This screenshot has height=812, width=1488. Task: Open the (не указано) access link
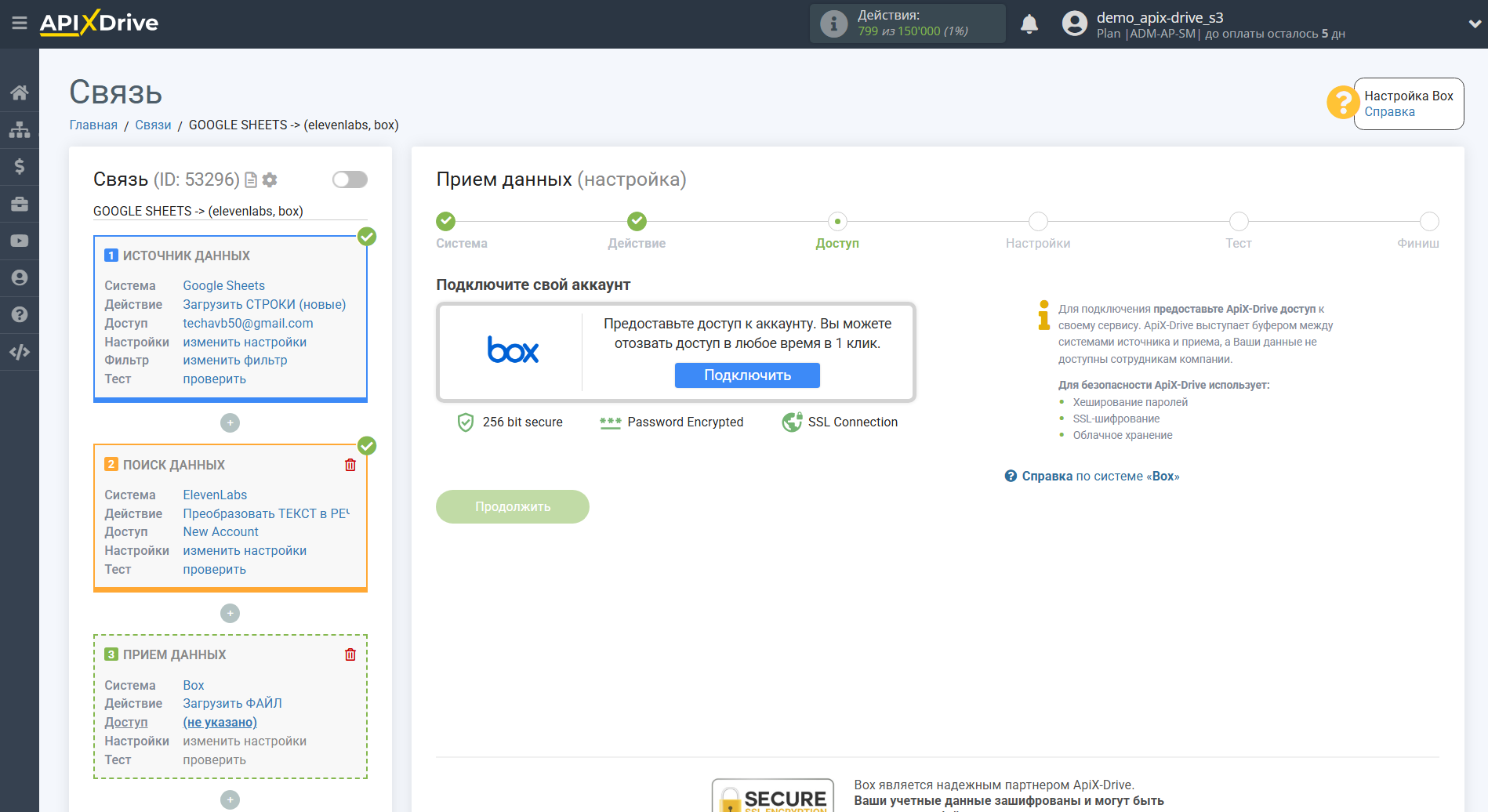[x=220, y=723]
